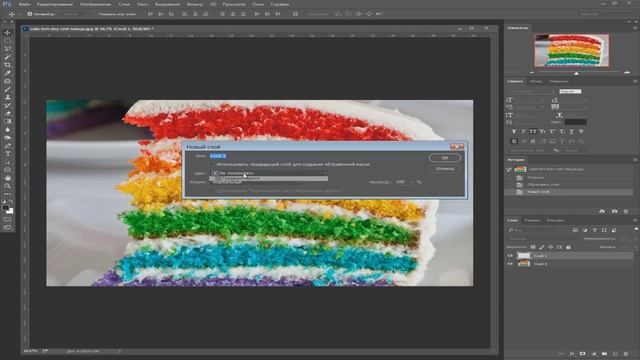
Task: Open opacity slider arrow in New Layer dialog
Action: (x=412, y=182)
